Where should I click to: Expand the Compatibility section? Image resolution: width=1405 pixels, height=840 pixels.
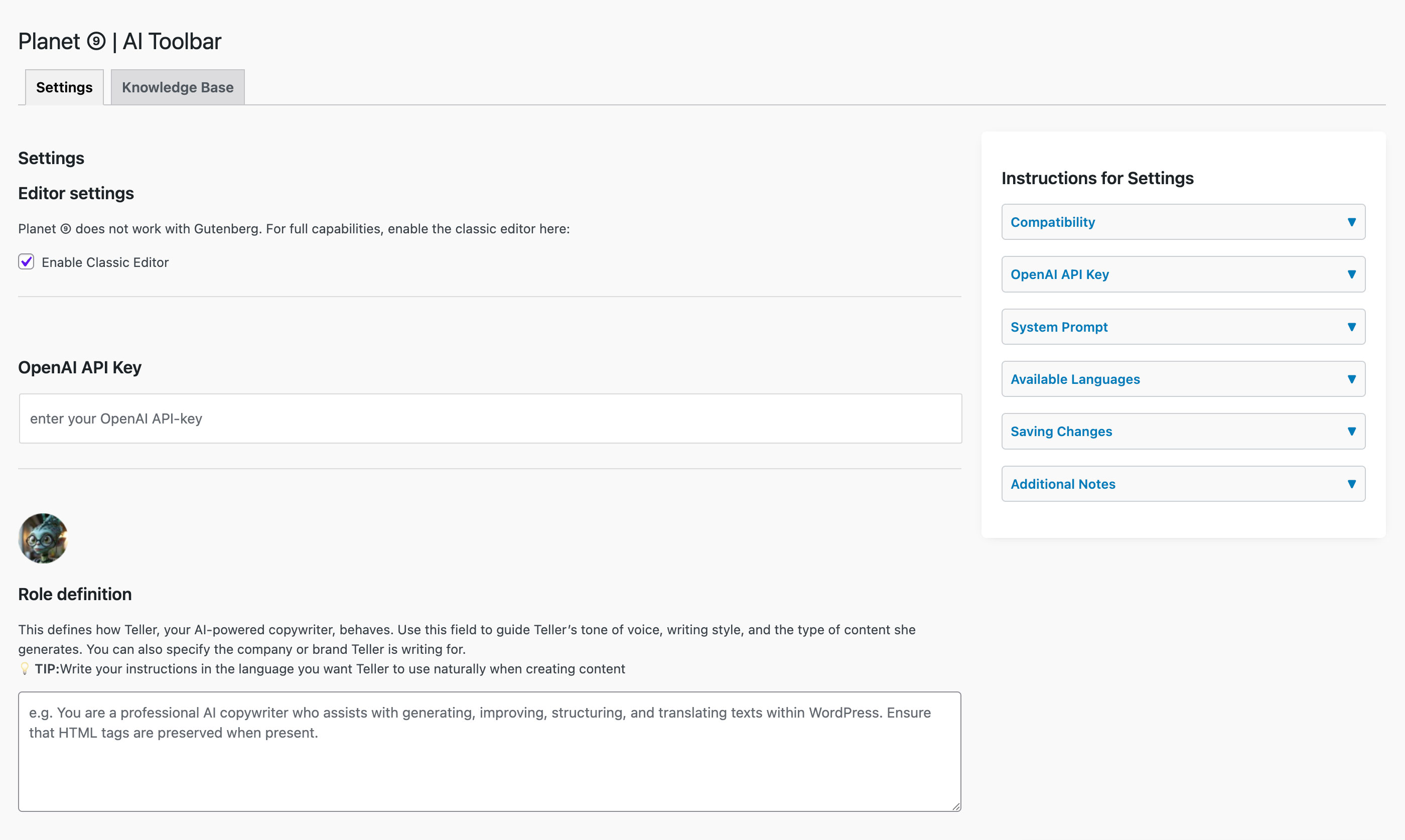(1183, 222)
